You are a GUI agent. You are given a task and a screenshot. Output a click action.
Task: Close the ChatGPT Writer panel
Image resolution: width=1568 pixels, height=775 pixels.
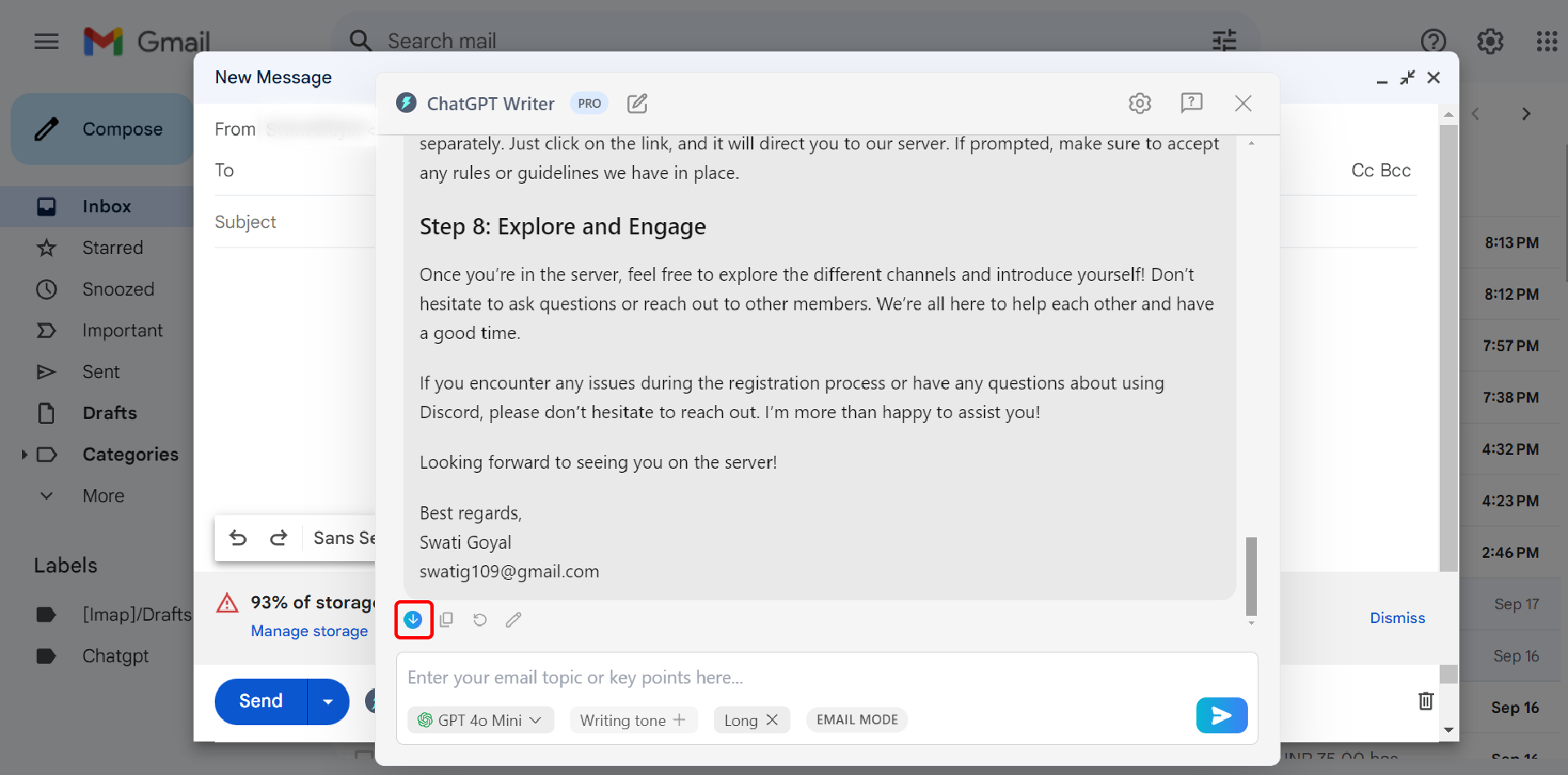click(1243, 103)
